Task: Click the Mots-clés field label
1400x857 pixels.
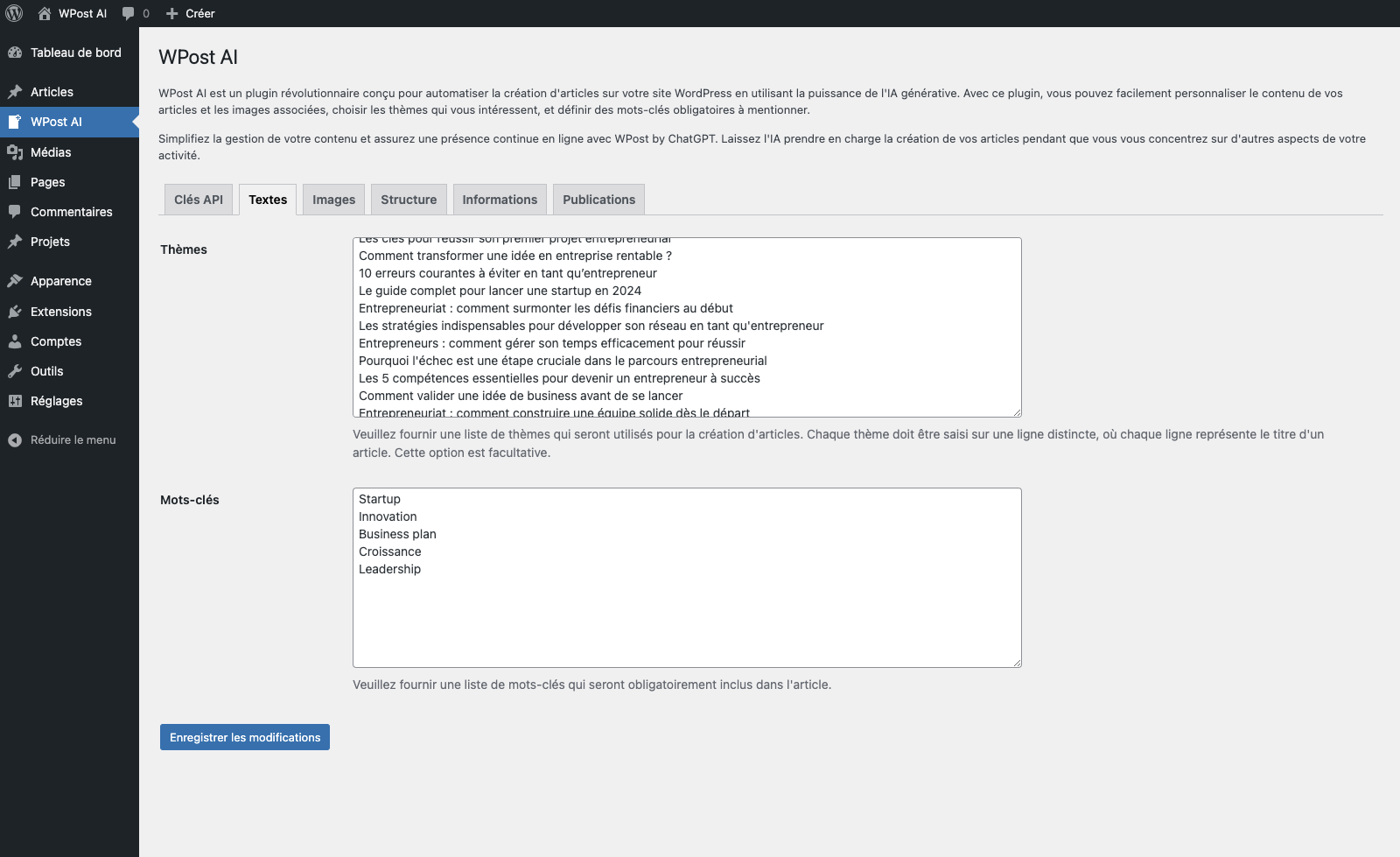Action: [x=190, y=500]
